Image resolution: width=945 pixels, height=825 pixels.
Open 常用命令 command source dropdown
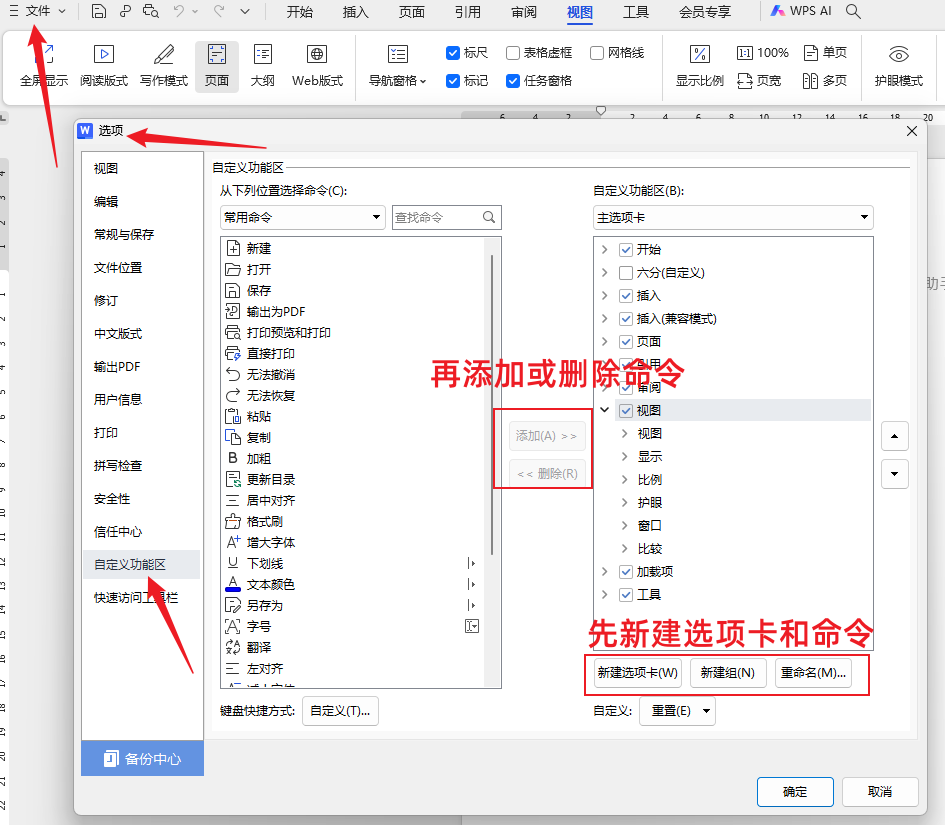point(303,218)
